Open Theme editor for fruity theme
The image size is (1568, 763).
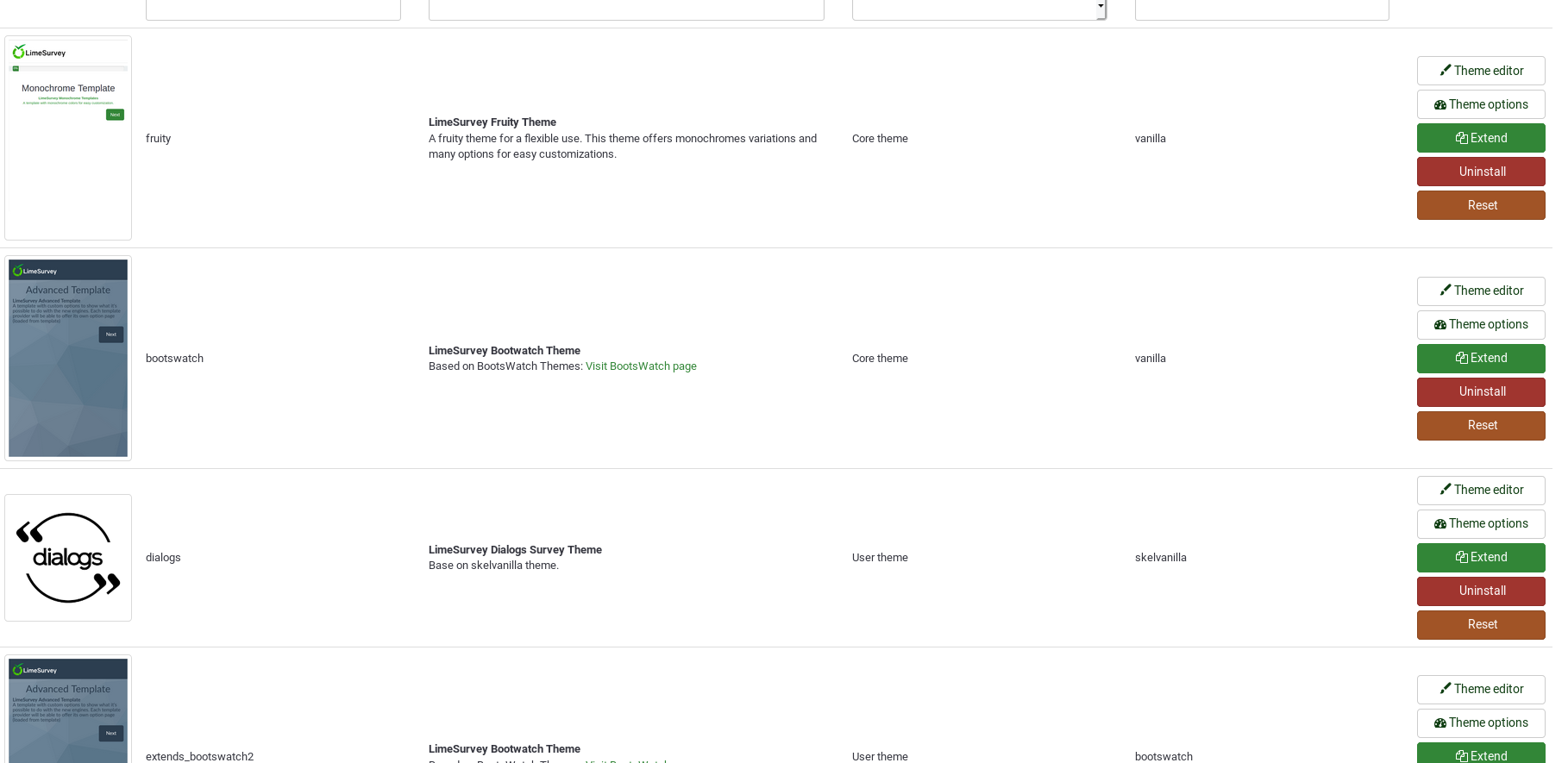[x=1480, y=71]
